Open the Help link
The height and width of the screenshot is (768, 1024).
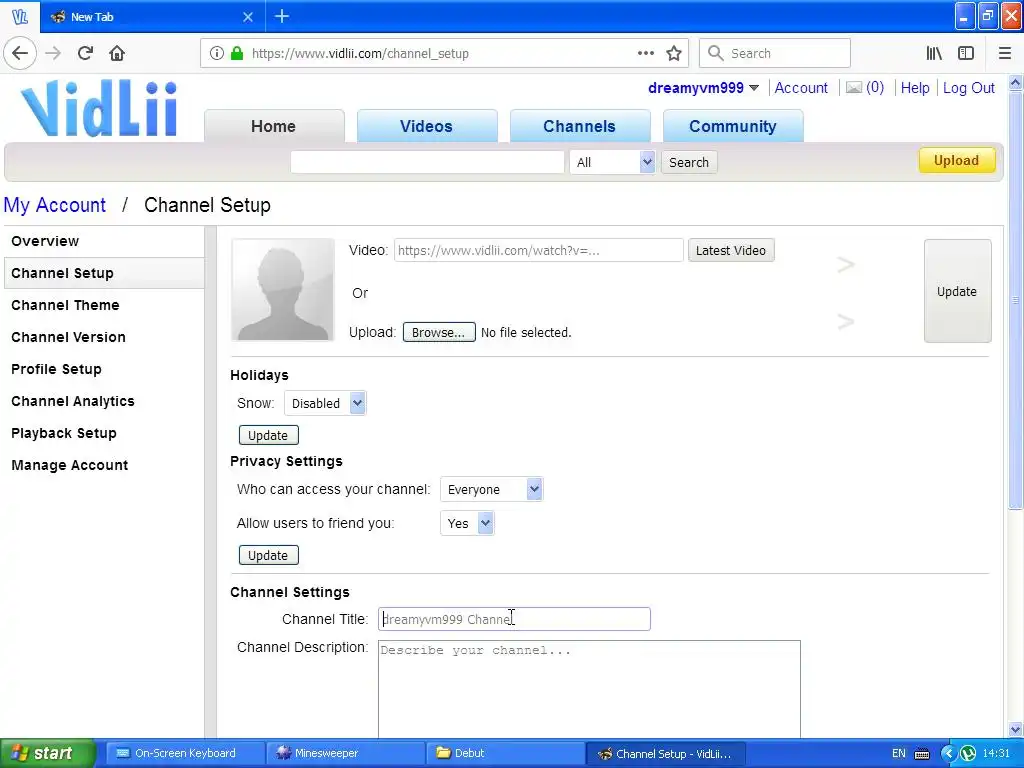914,88
